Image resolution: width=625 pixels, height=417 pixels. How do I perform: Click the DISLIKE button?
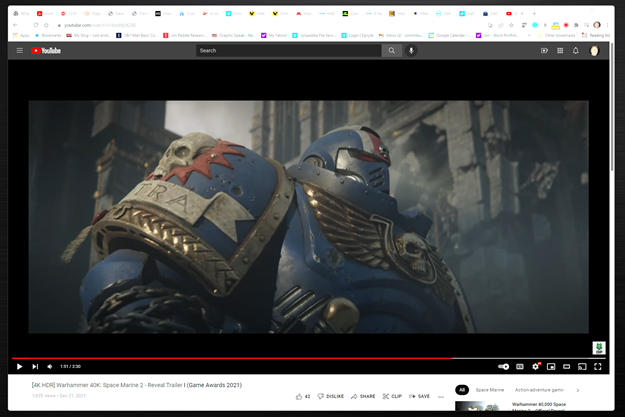(330, 396)
